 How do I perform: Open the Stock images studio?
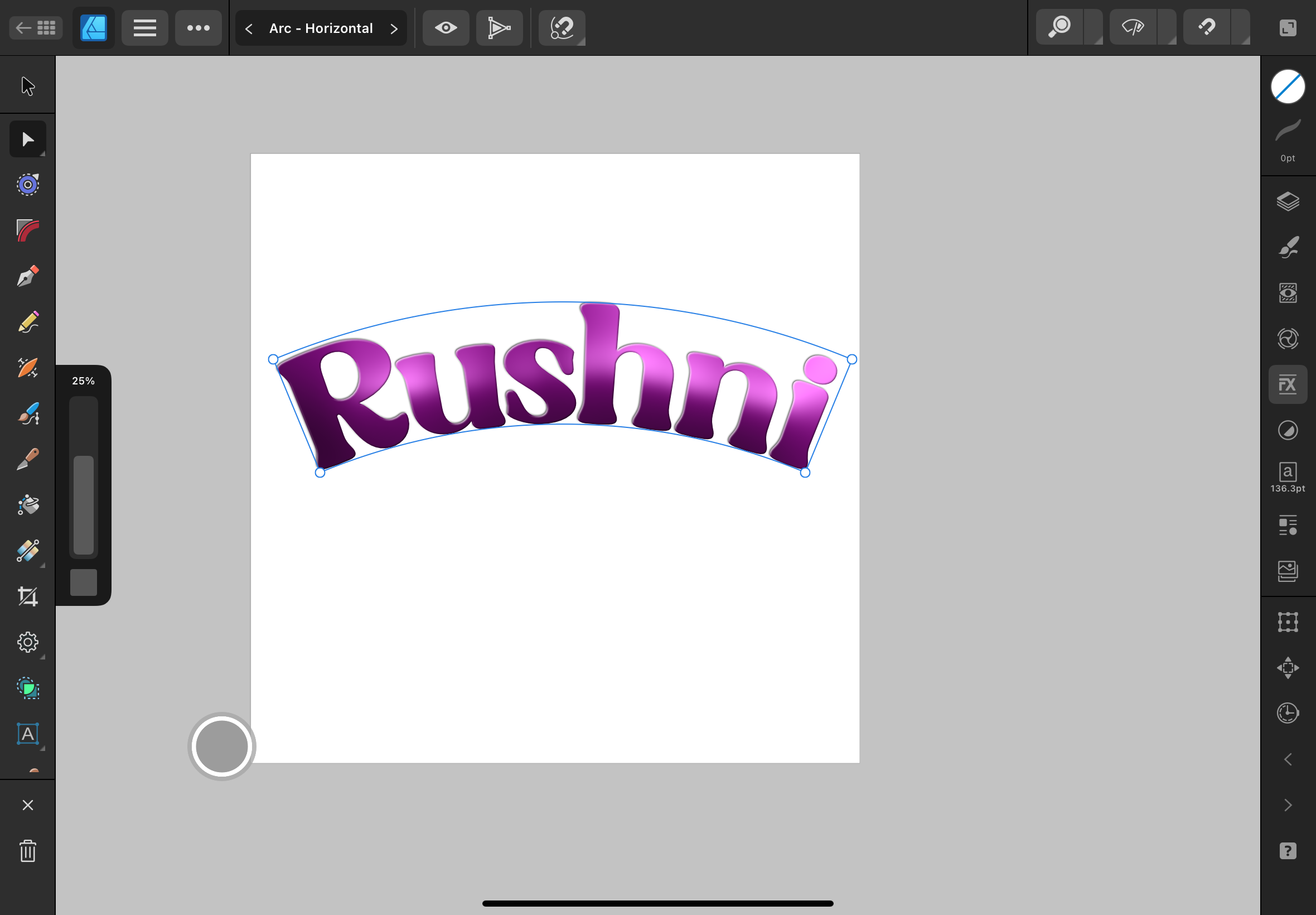[x=1288, y=571]
